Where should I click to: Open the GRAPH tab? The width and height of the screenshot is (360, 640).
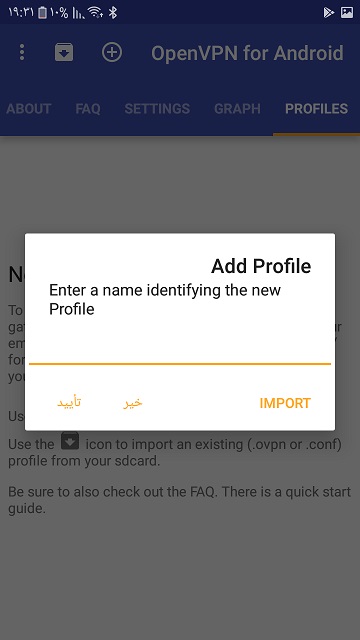click(x=237, y=109)
